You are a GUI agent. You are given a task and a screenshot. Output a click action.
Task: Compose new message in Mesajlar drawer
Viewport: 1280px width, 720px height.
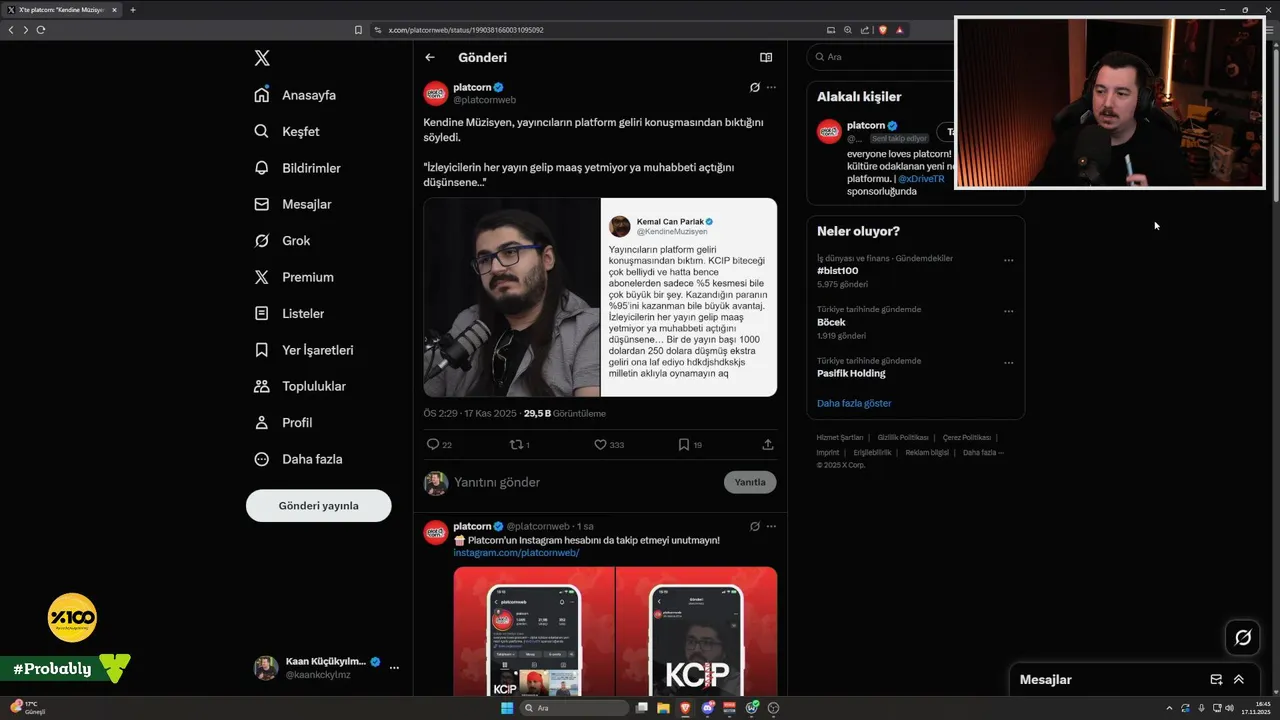coord(1216,680)
